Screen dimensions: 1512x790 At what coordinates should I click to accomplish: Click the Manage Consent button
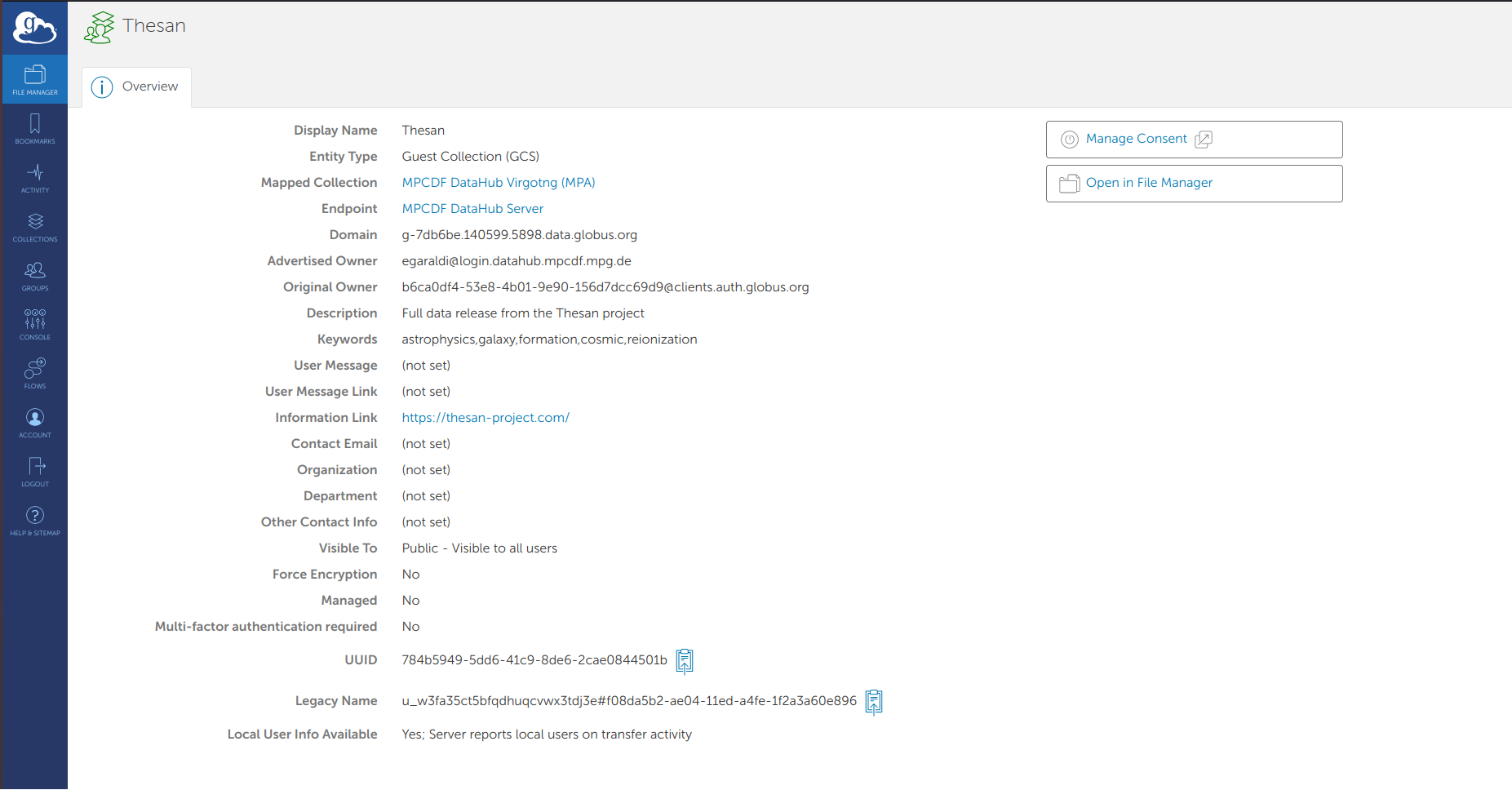[1194, 140]
